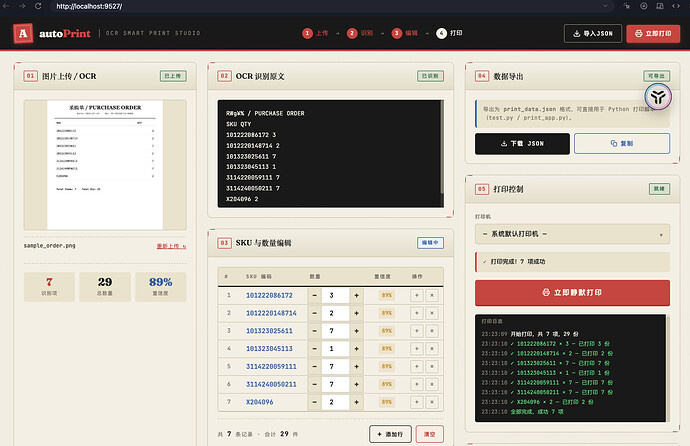The height and width of the screenshot is (446, 690).
Task: Reload the page with browser refresh icon
Action: [38, 6]
